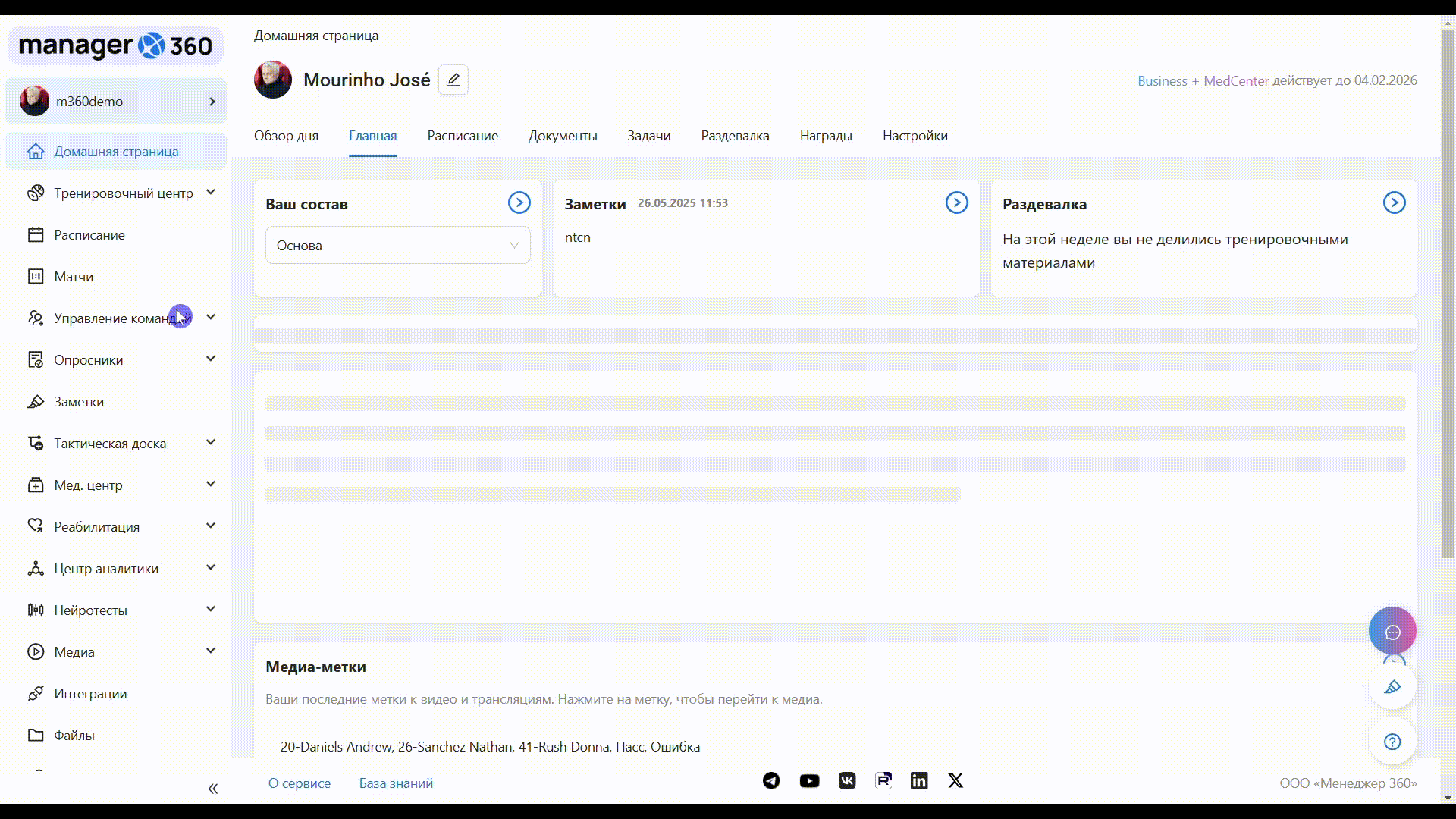Click the VK social icon
The image size is (1456, 819).
pos(847,780)
